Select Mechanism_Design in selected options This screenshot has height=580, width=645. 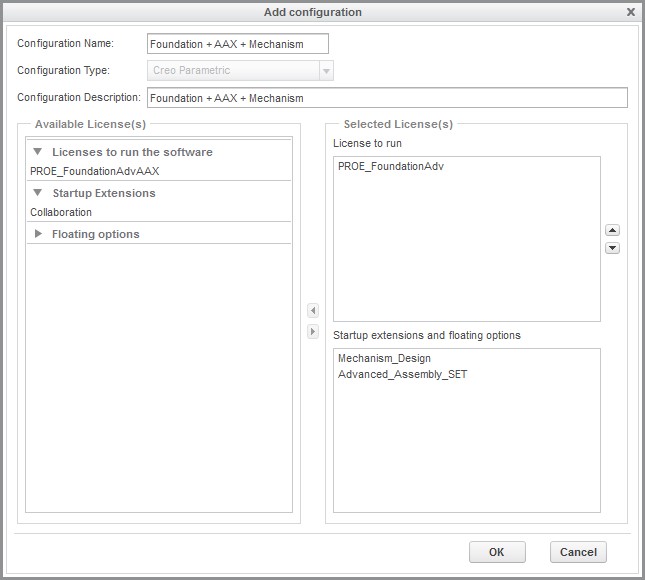point(384,358)
